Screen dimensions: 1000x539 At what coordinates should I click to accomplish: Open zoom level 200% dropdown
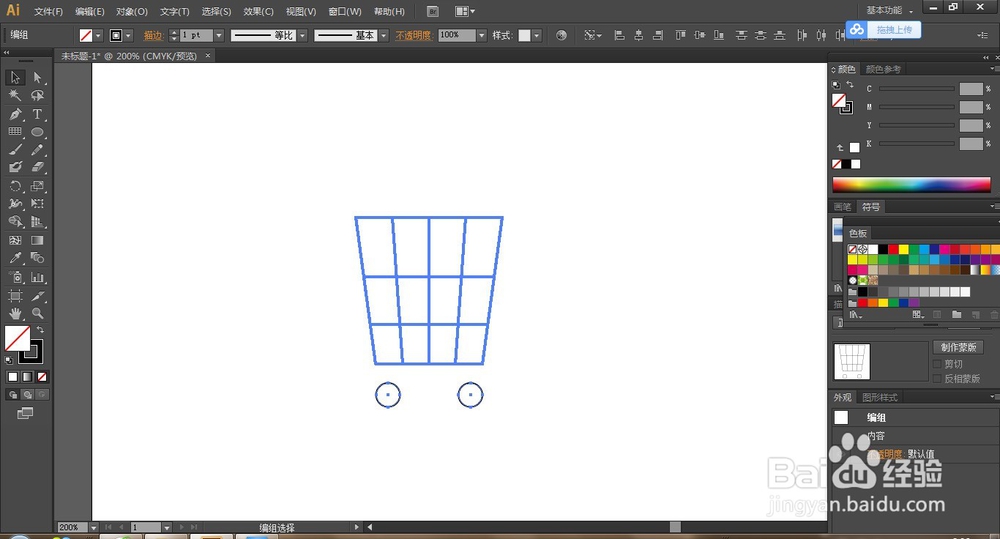[x=94, y=528]
